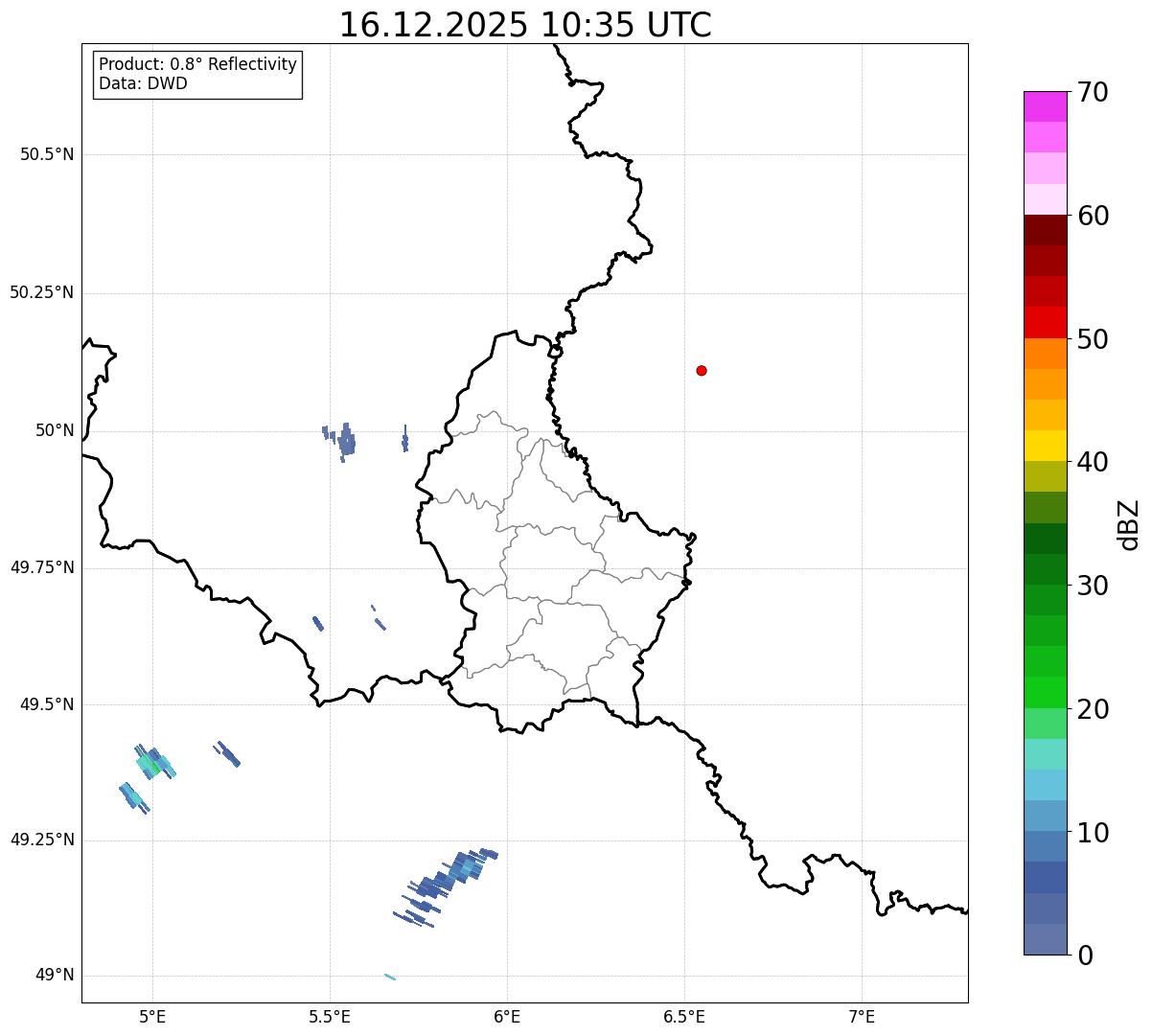Pick the olive colorbar segment below 40

tap(1046, 476)
